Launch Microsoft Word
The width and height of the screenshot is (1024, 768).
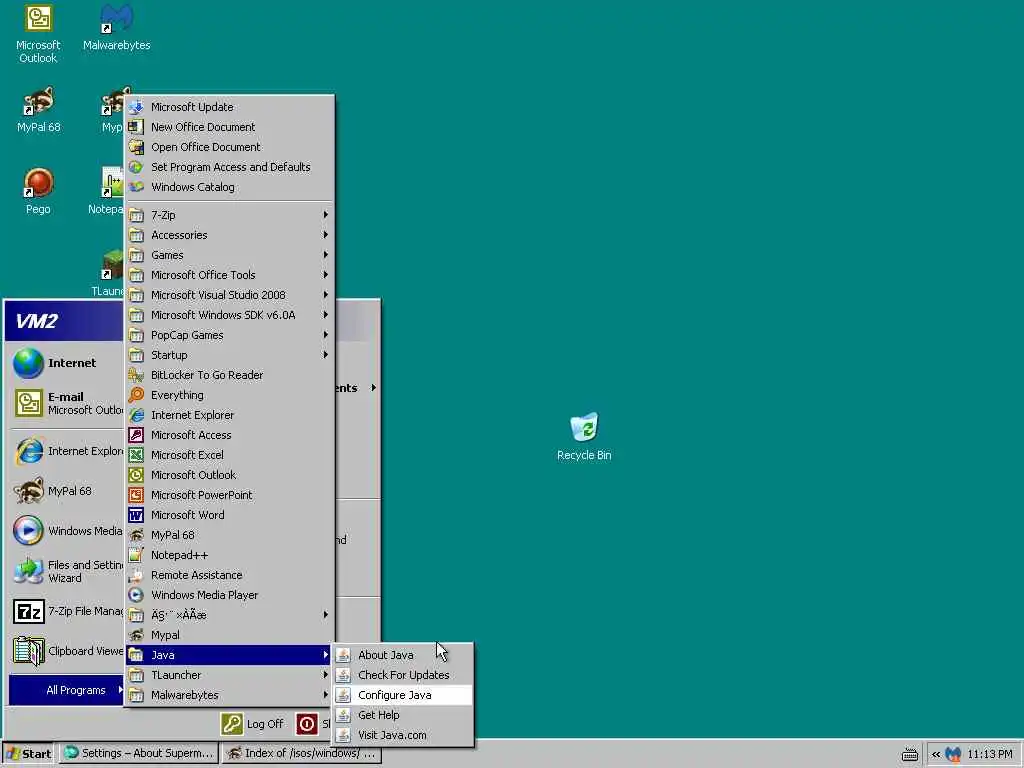tap(229, 515)
